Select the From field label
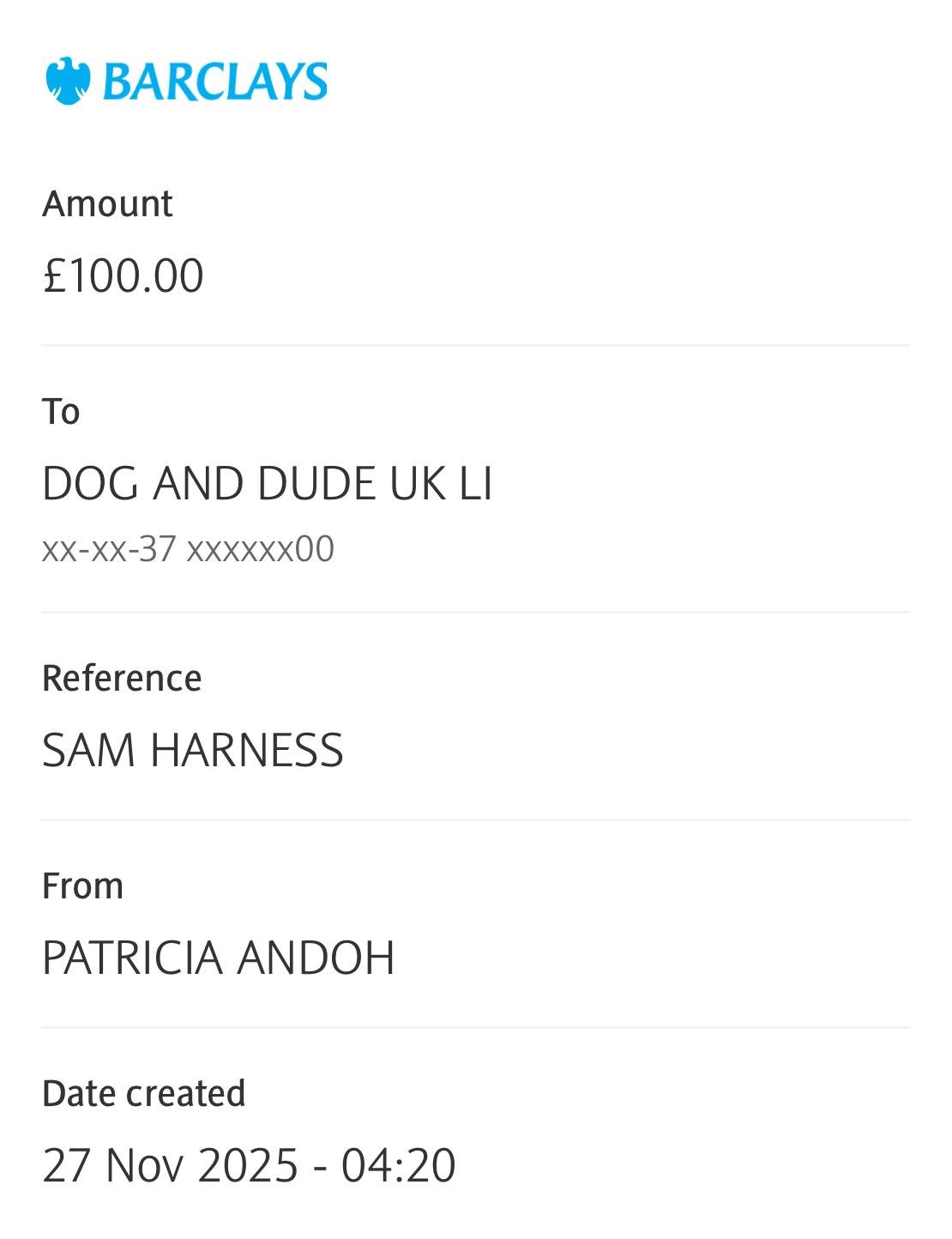This screenshot has width=952, height=1239. (x=82, y=886)
